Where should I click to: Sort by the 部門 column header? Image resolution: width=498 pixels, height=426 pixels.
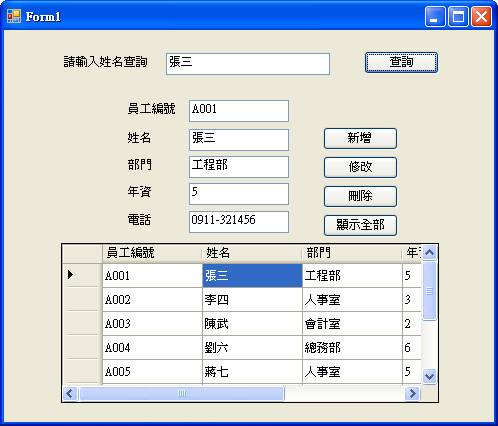352,253
